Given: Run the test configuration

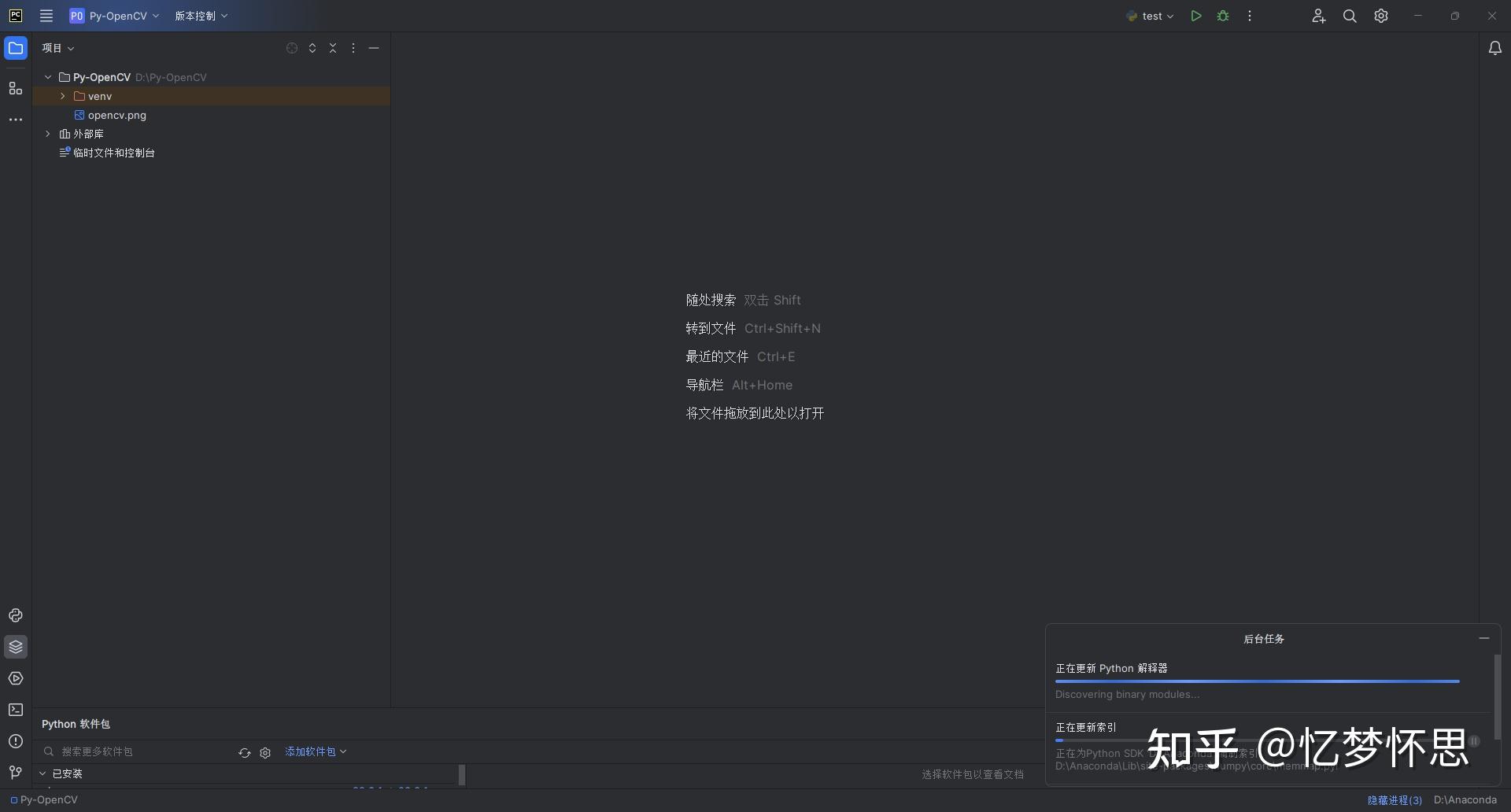Looking at the screenshot, I should tap(1195, 16).
